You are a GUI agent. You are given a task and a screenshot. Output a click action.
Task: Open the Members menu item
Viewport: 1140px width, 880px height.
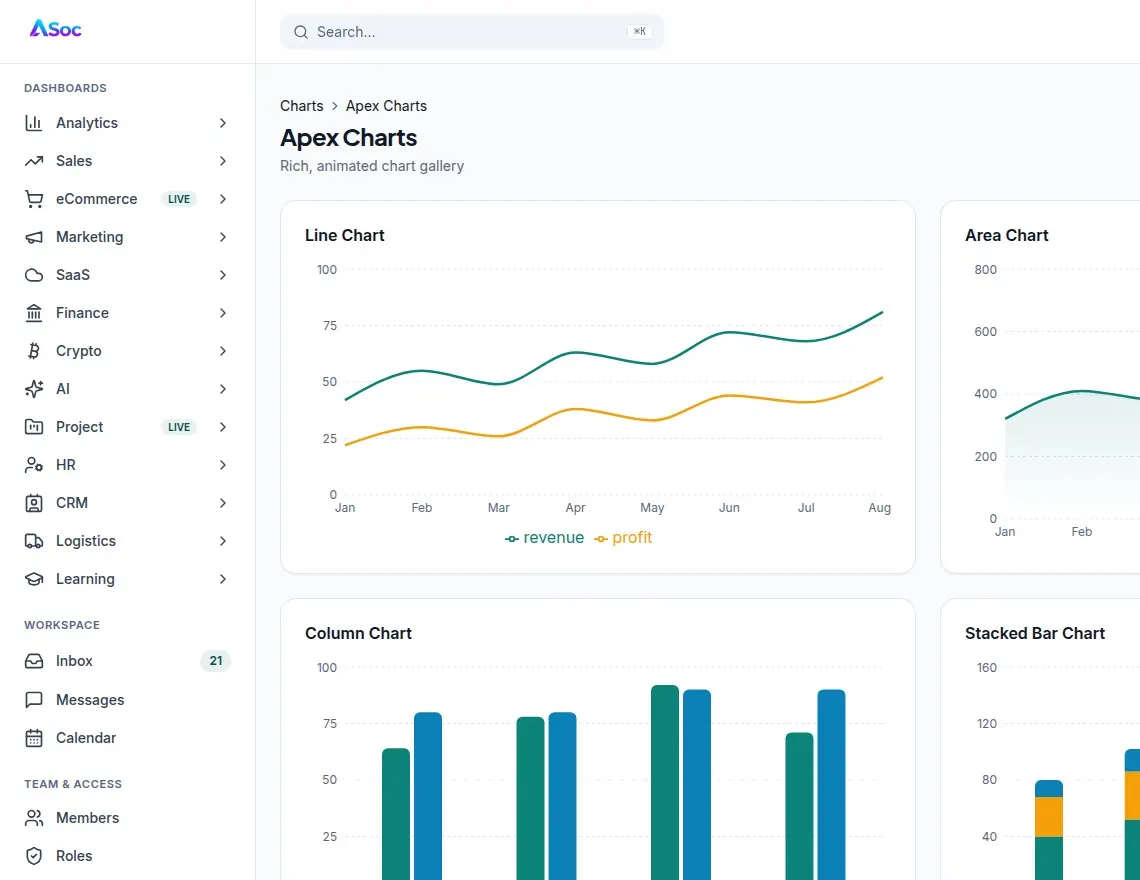click(127, 818)
